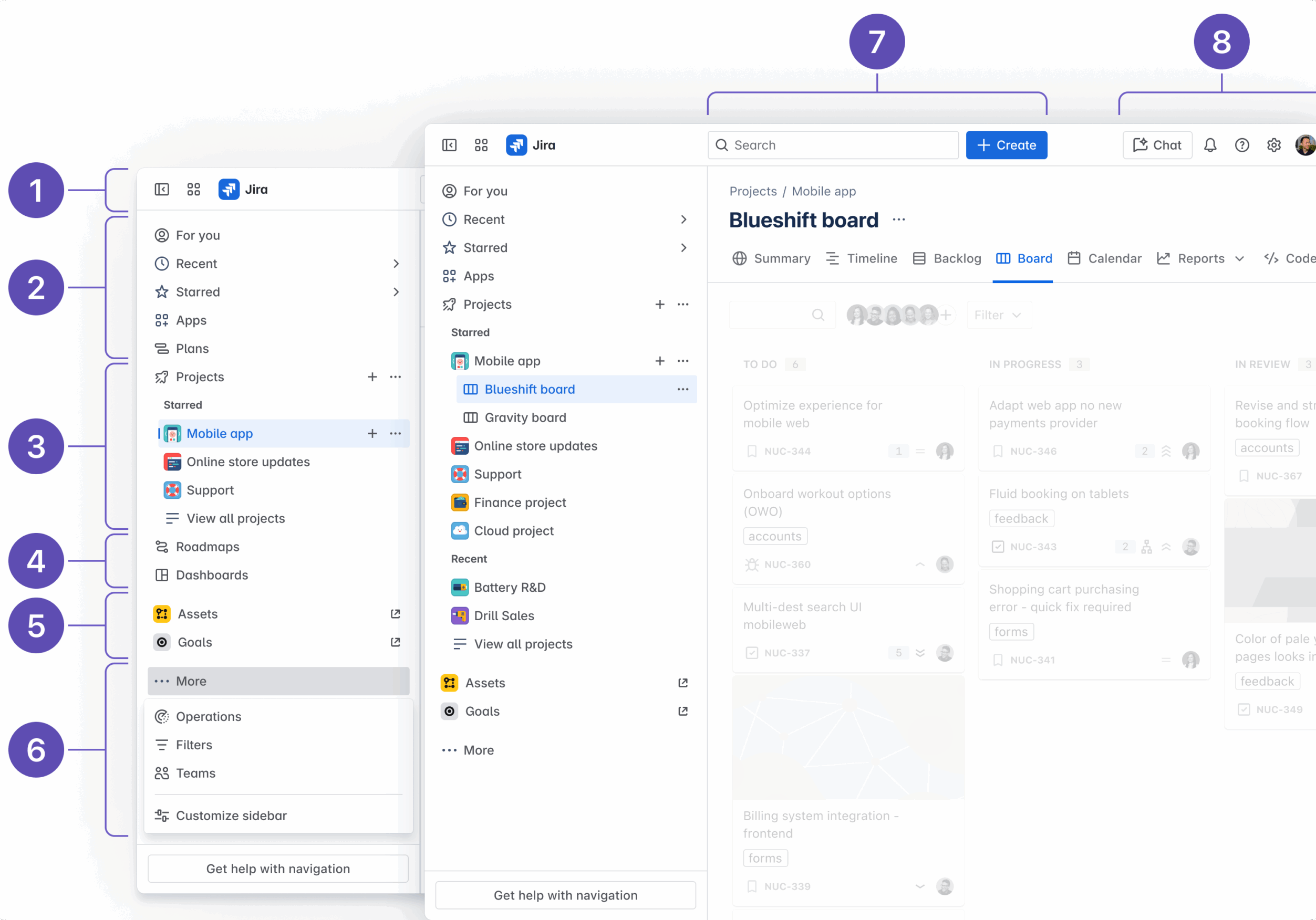Select the Board tab
Screen dimensions: 1316x920
(1024, 258)
